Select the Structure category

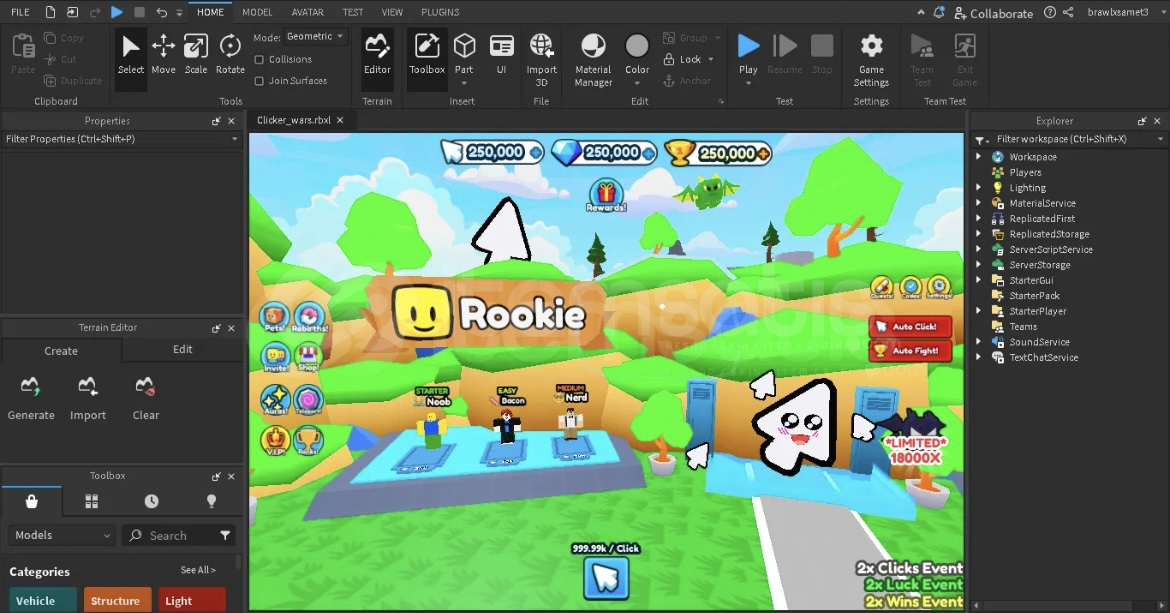point(117,600)
